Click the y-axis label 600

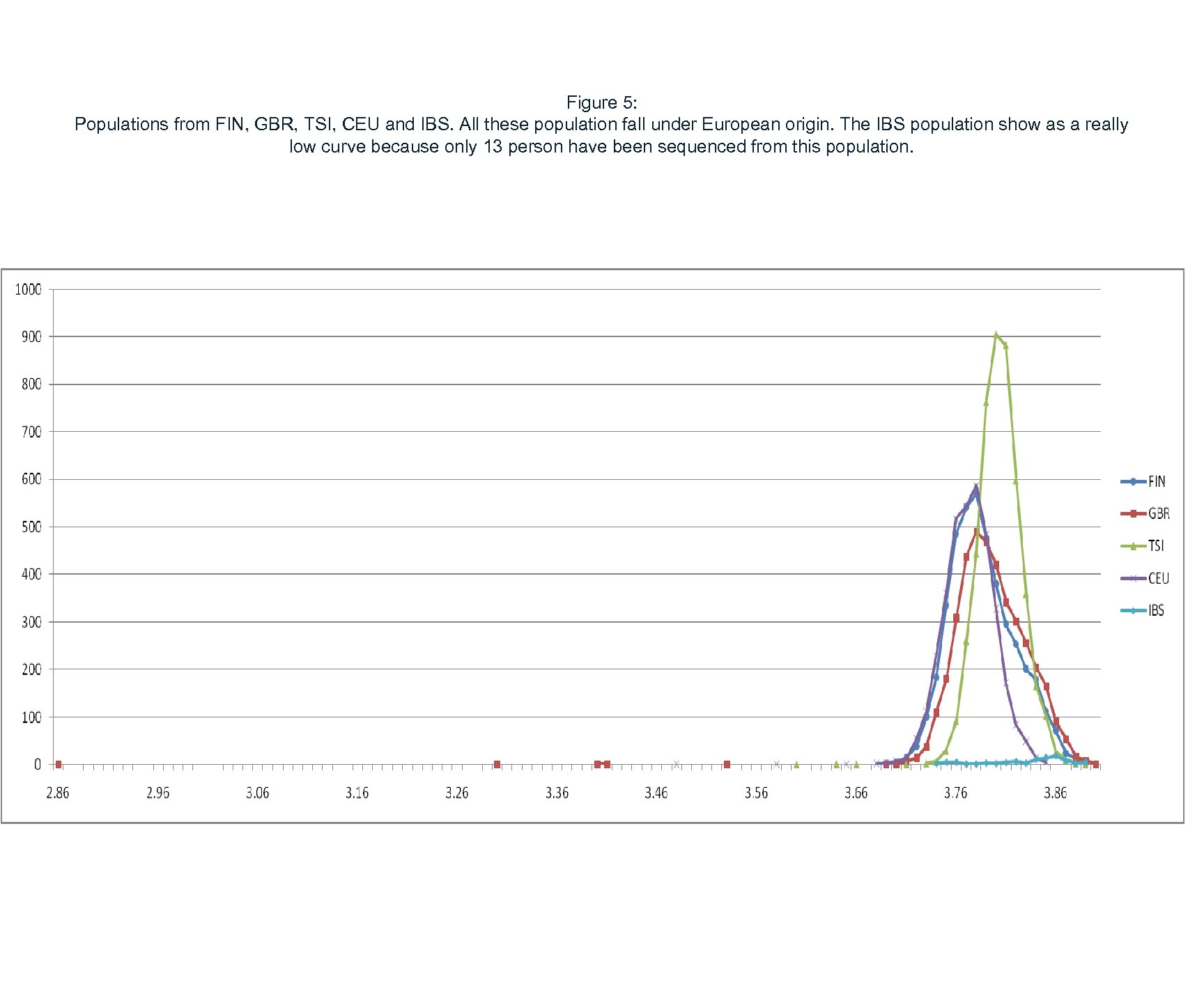coord(31,479)
